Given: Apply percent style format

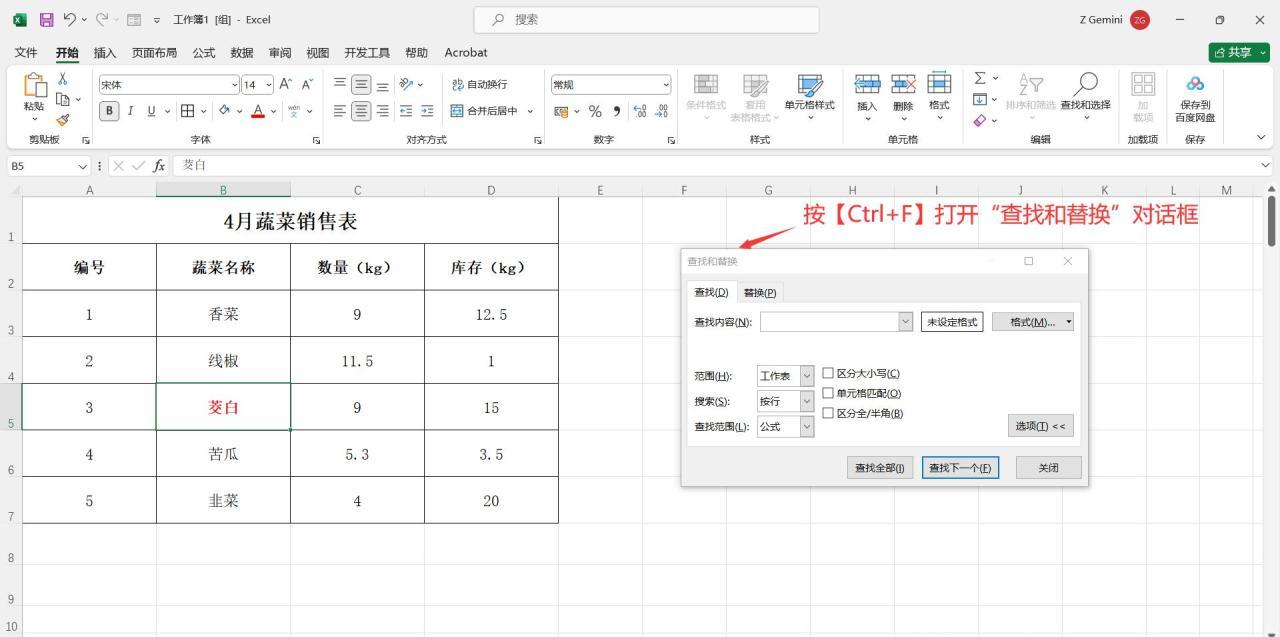Looking at the screenshot, I should (595, 111).
